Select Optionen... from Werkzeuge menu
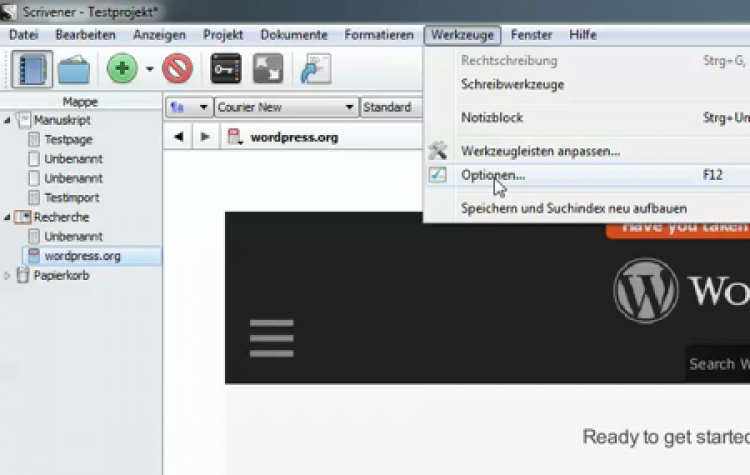Viewport: 750px width, 475px height. 492,175
